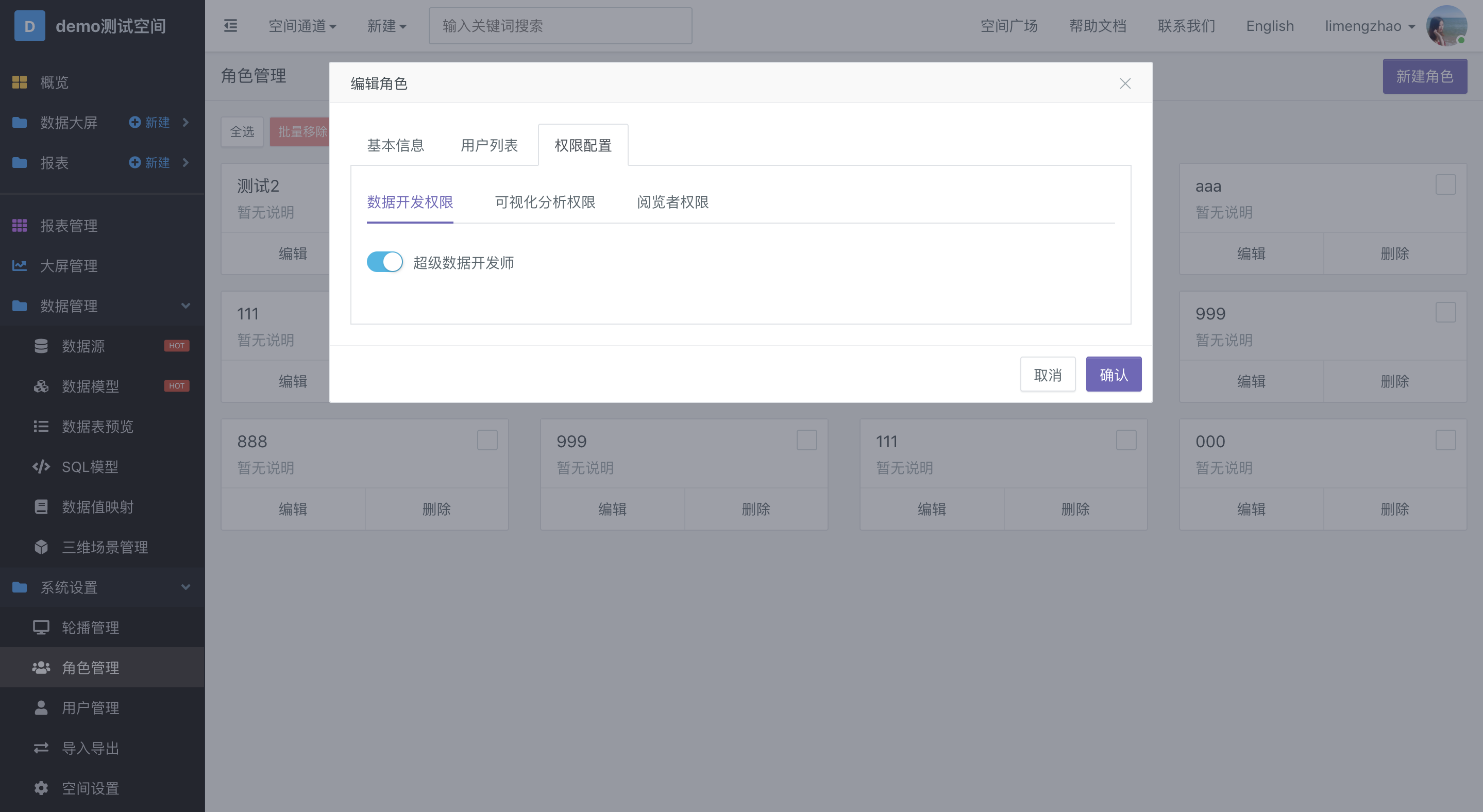Click the 确认 button
The height and width of the screenshot is (812, 1483).
point(1114,375)
